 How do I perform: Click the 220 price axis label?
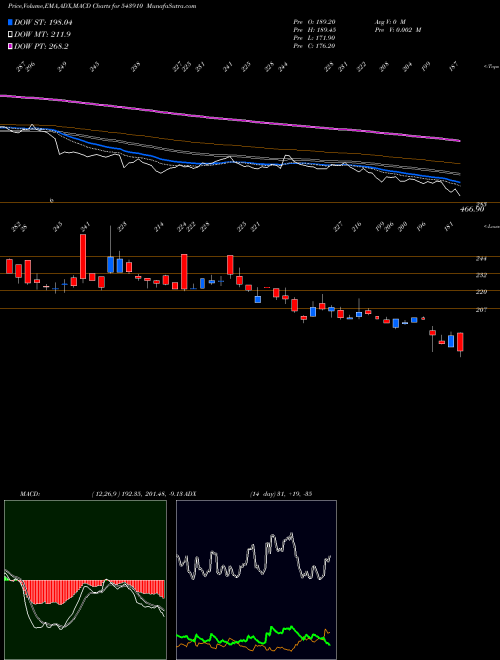481,292
